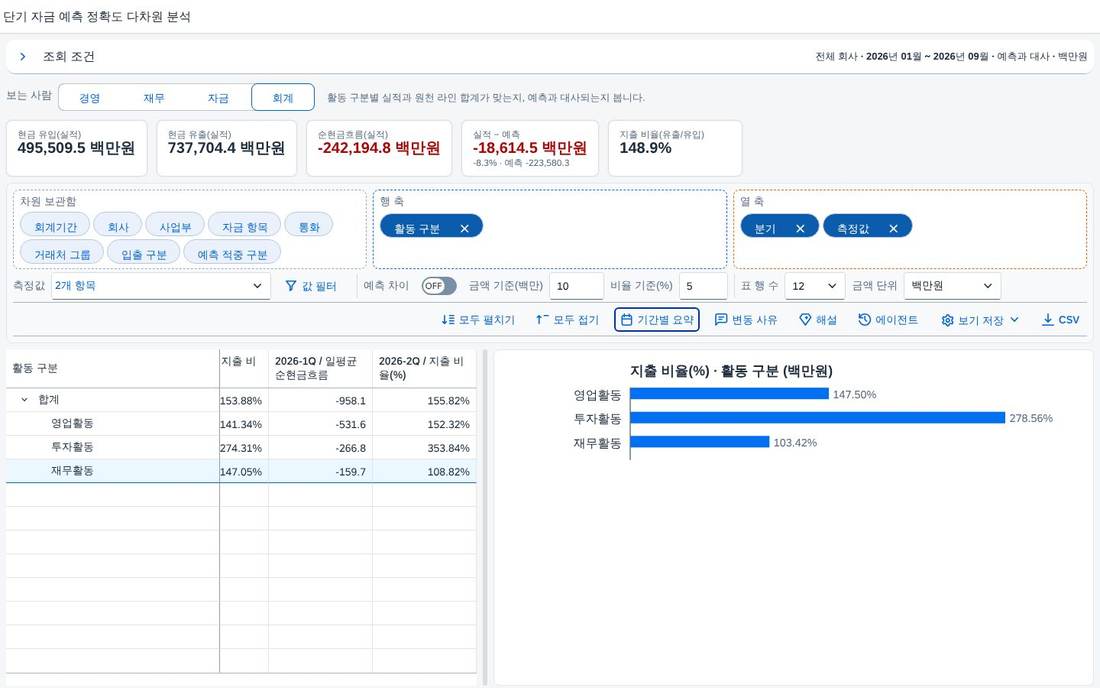Click the 투자활동 value 274.31%
This screenshot has height=688, width=1100.
coord(241,448)
